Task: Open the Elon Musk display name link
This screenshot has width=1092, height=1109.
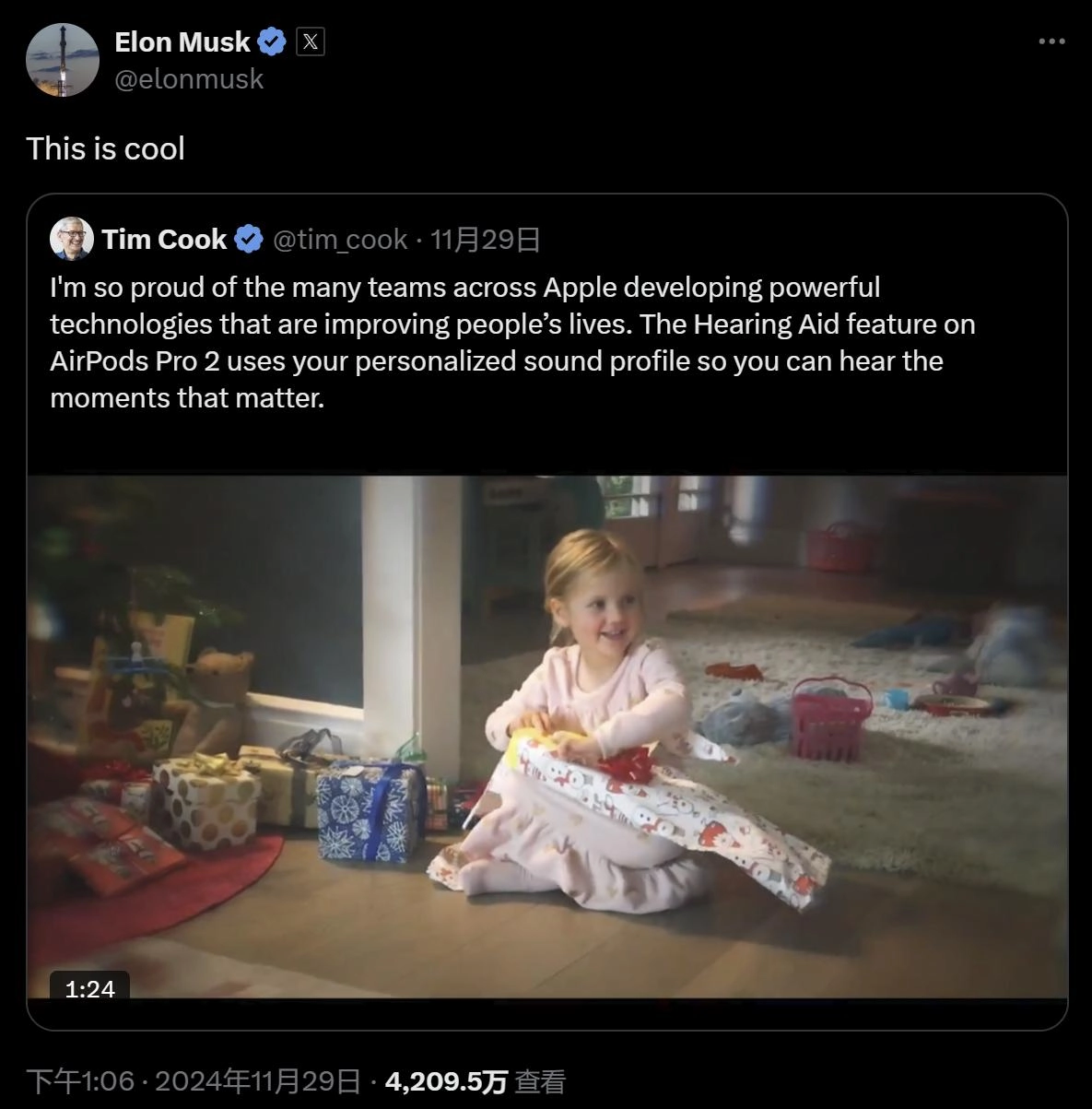Action: 182,41
